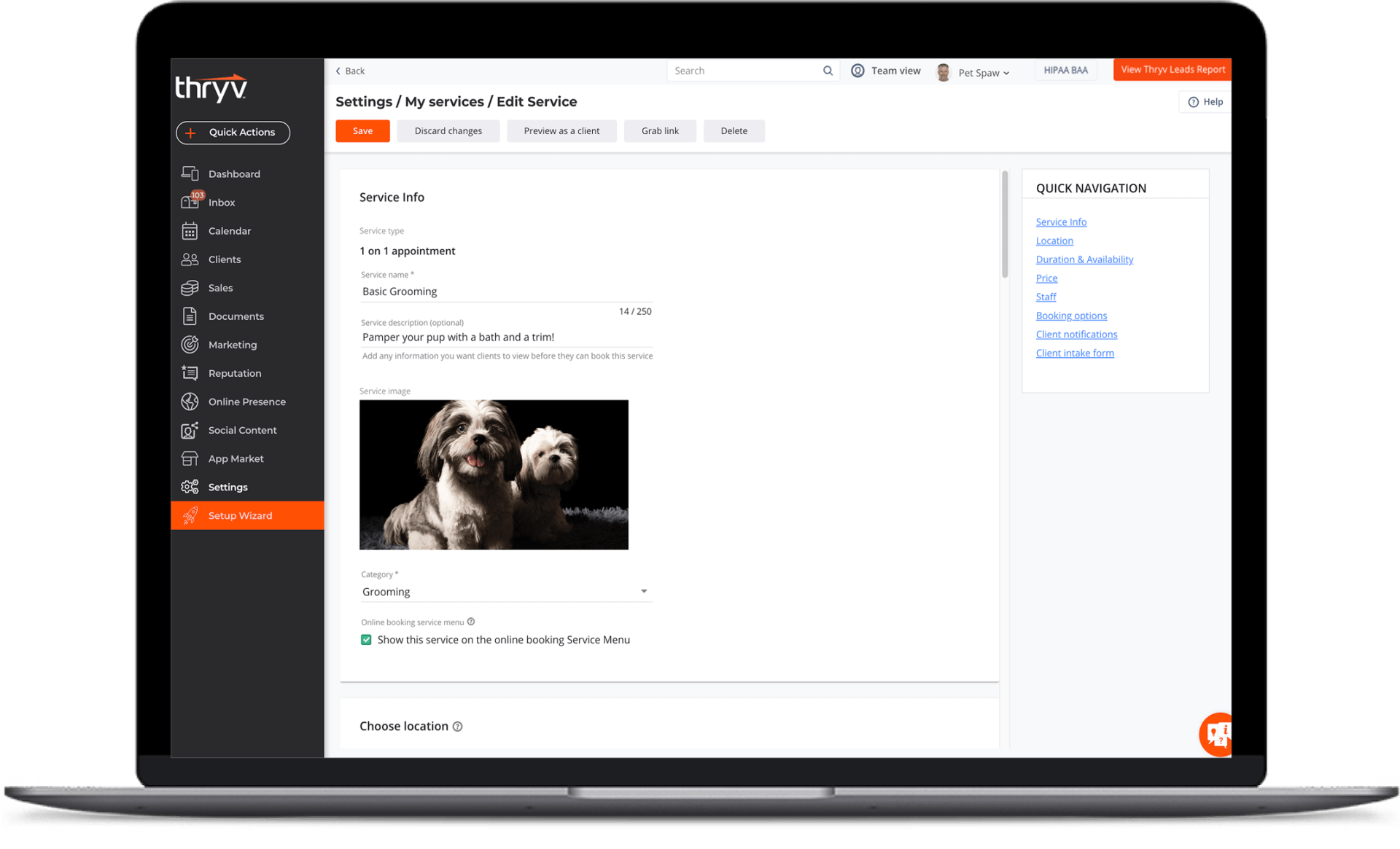Click the Marketing target icon
This screenshot has width=1400, height=849.
pos(190,345)
